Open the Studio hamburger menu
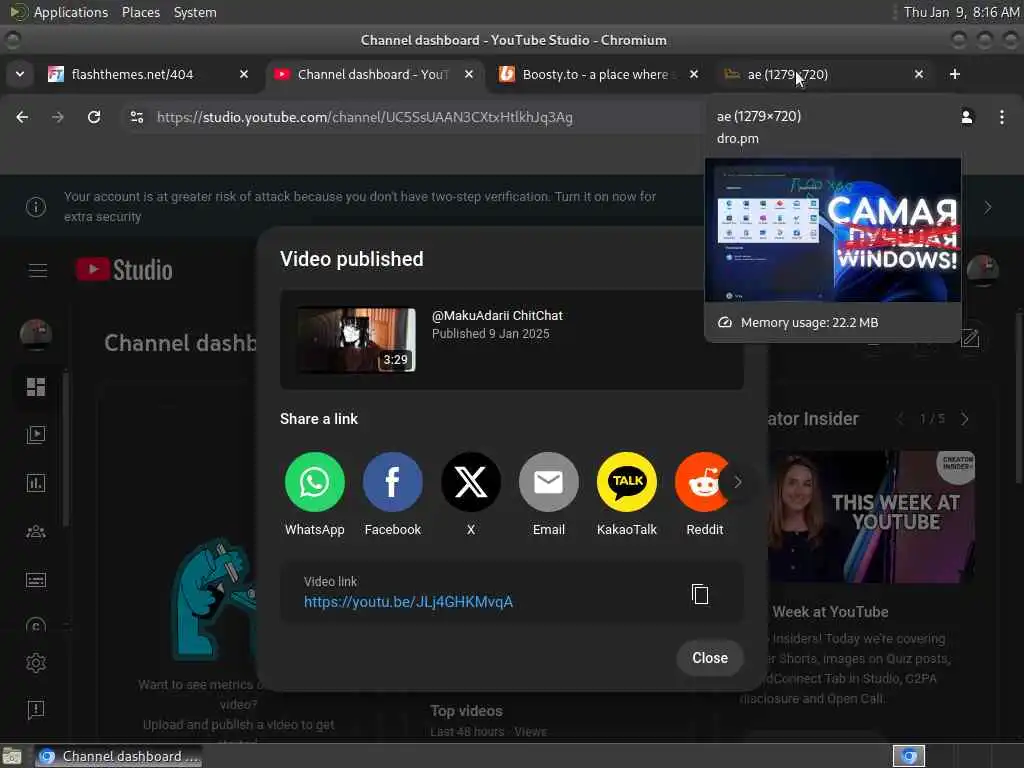 [38, 270]
